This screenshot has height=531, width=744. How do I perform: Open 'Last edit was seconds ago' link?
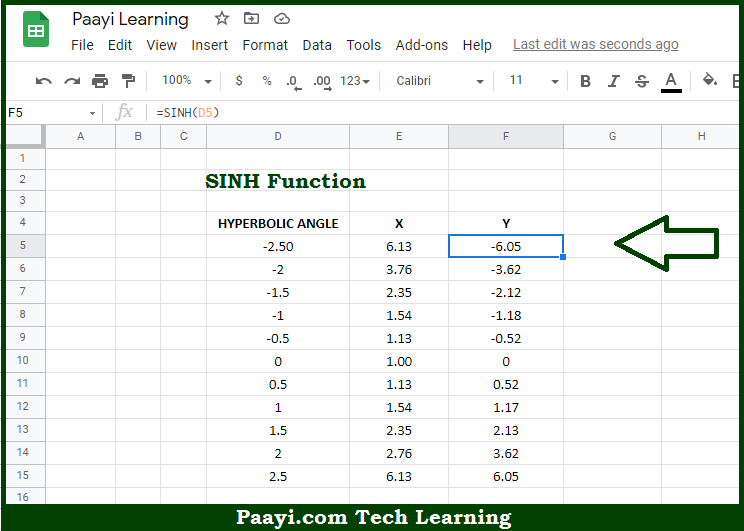tap(595, 44)
